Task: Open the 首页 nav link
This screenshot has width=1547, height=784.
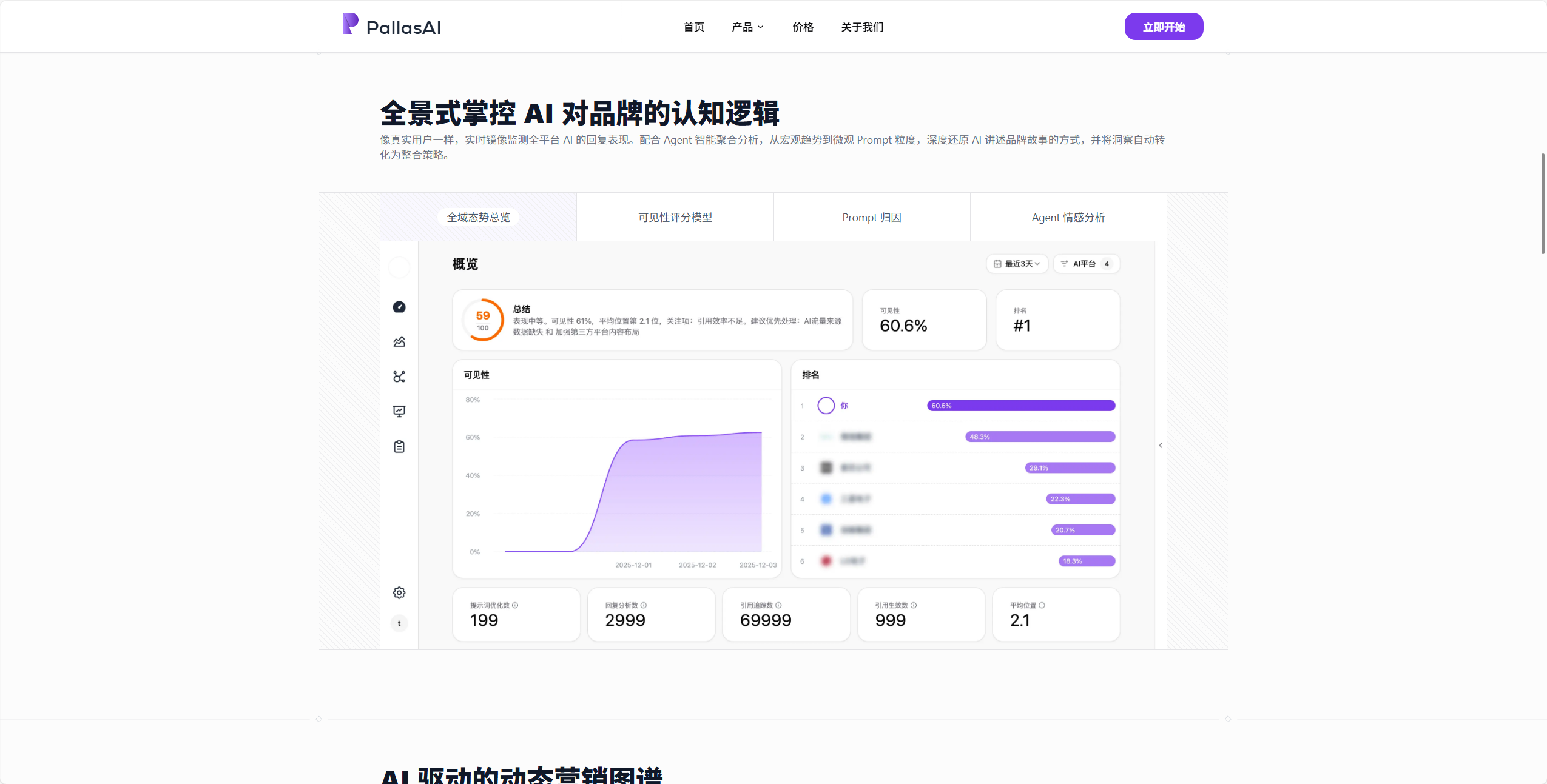Action: [693, 27]
